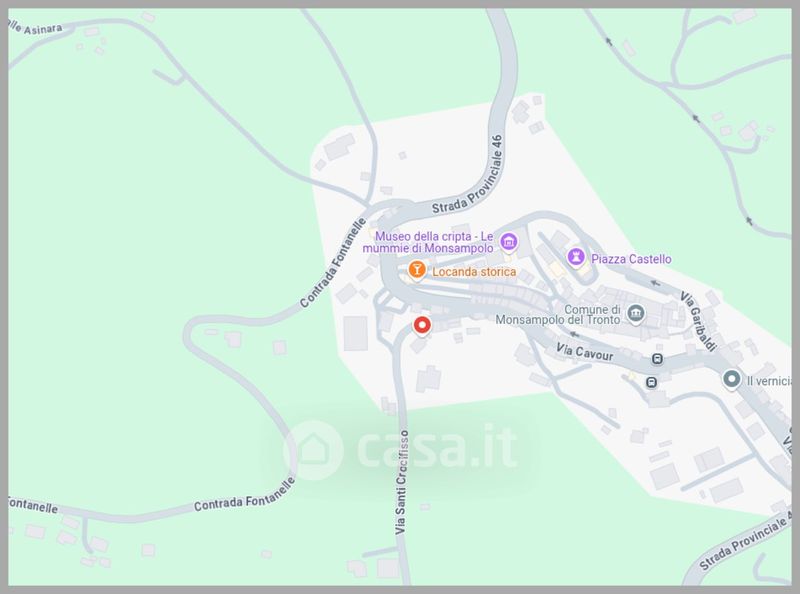The width and height of the screenshot is (800, 594).
Task: Click the Museo della cripta text label
Action: click(428, 242)
